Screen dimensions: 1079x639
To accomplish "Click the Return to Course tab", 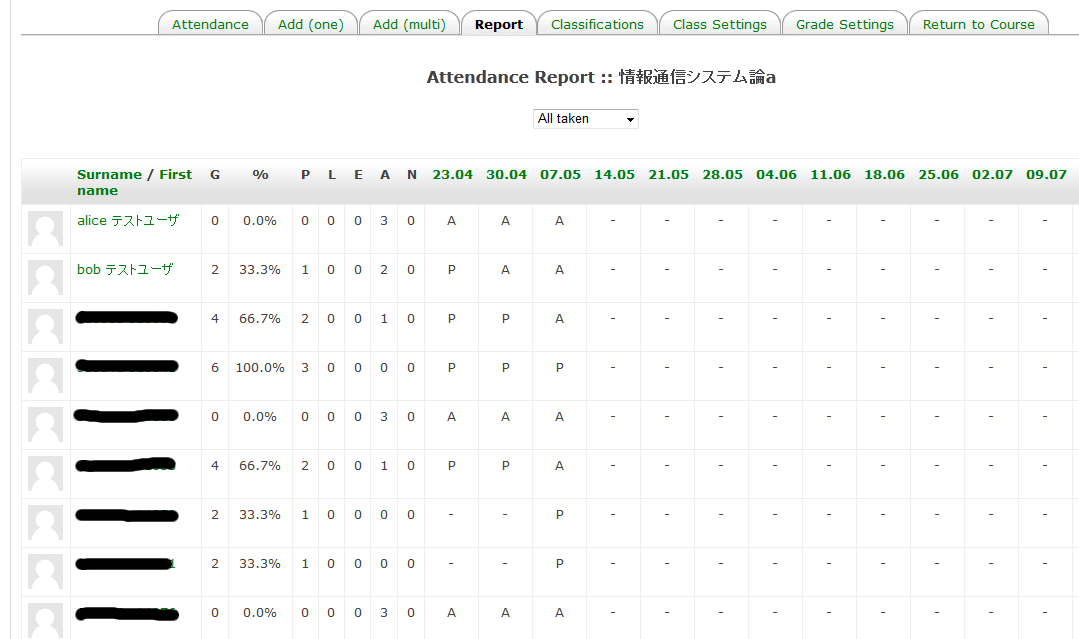I will click(x=978, y=25).
